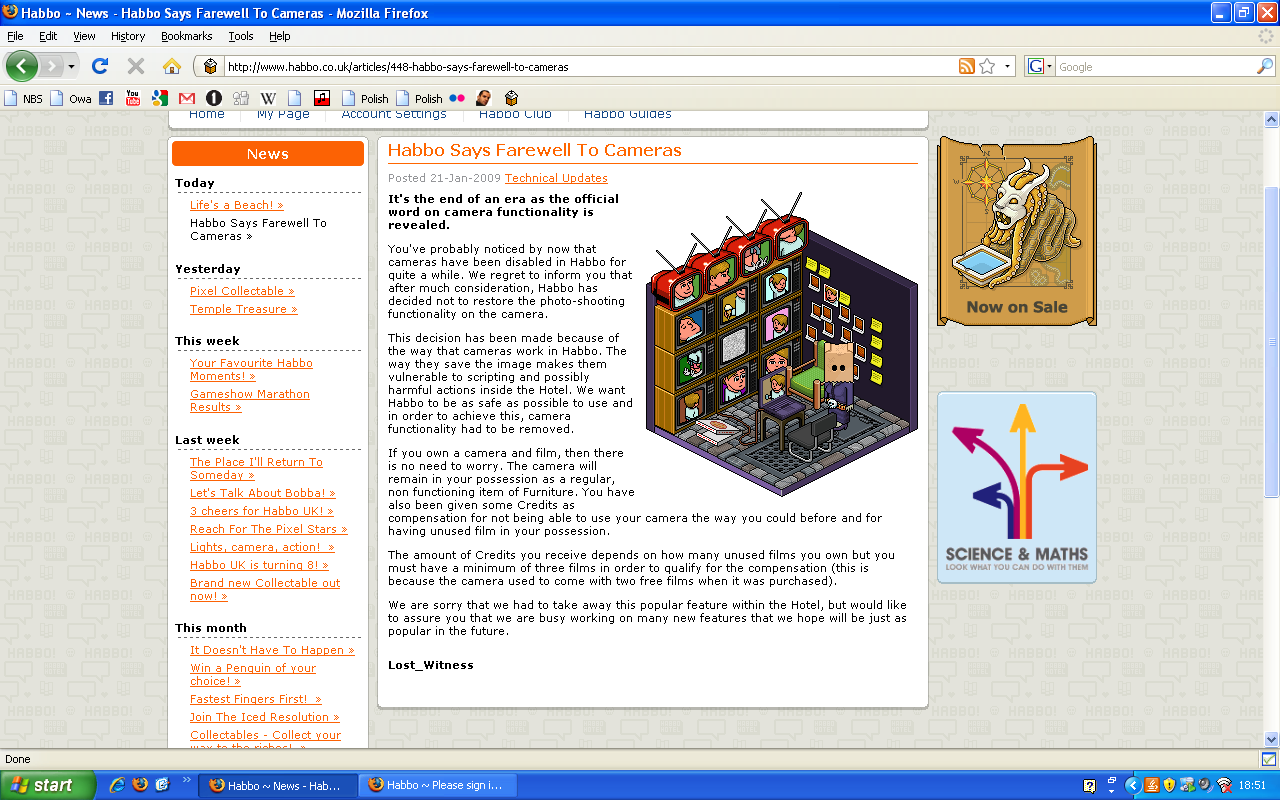Open the 'Life's a Beach!' article link
The image size is (1280, 800).
(237, 205)
